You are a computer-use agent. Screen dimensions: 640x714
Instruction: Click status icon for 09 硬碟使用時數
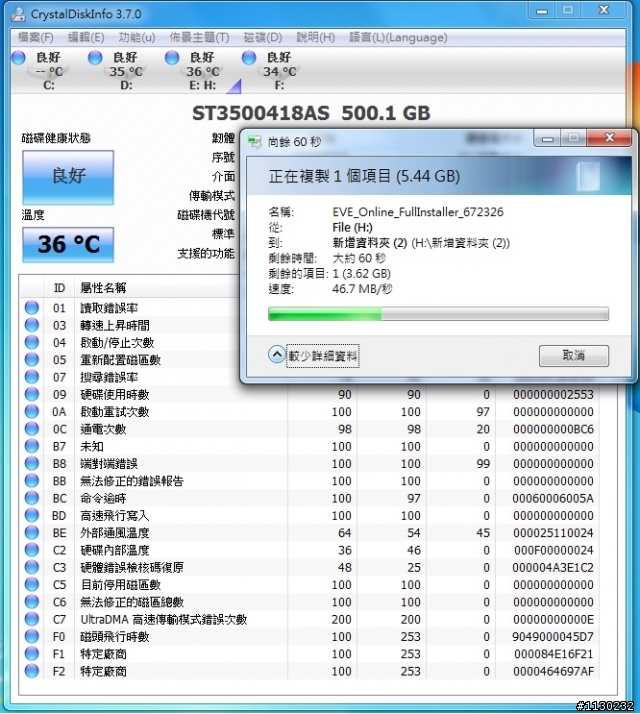31,394
